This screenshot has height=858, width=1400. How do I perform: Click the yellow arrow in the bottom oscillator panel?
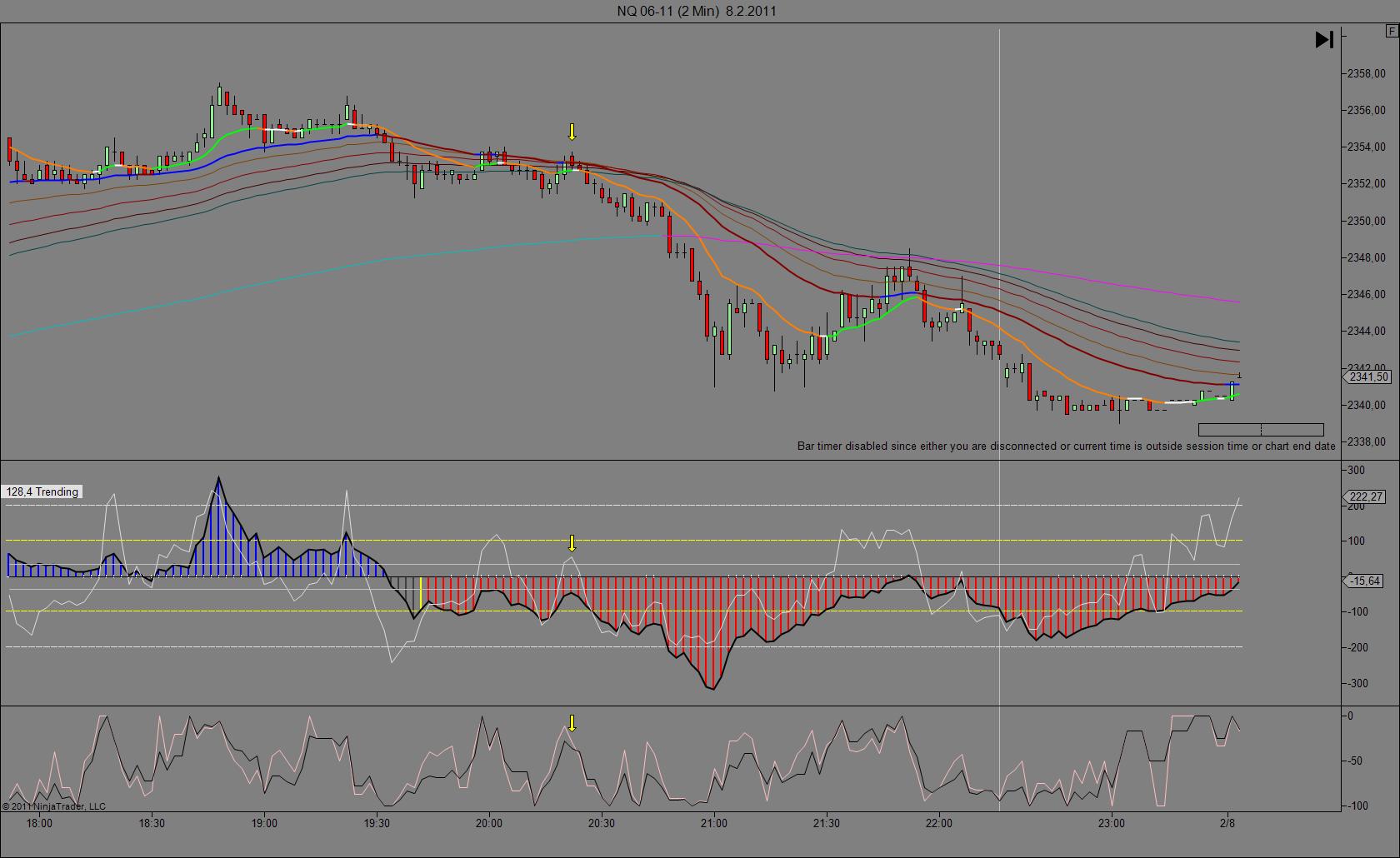[x=572, y=723]
